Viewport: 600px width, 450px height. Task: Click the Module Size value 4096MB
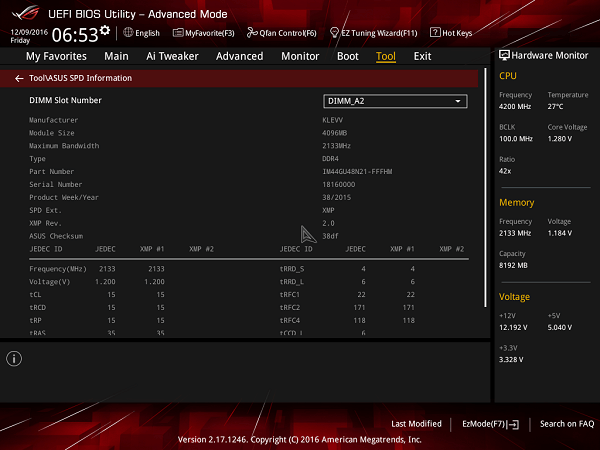pos(334,133)
